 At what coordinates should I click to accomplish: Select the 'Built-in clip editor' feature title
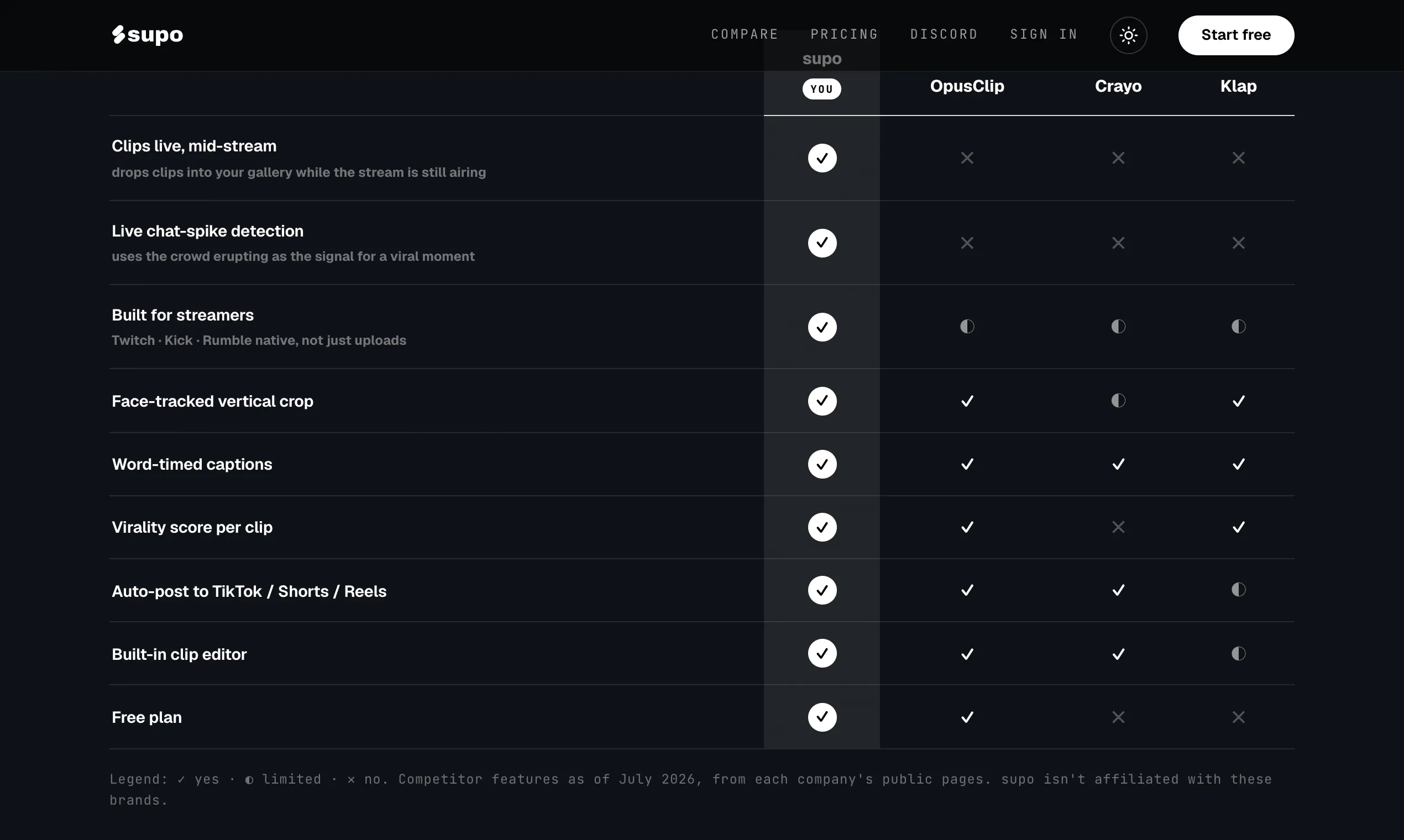179,654
